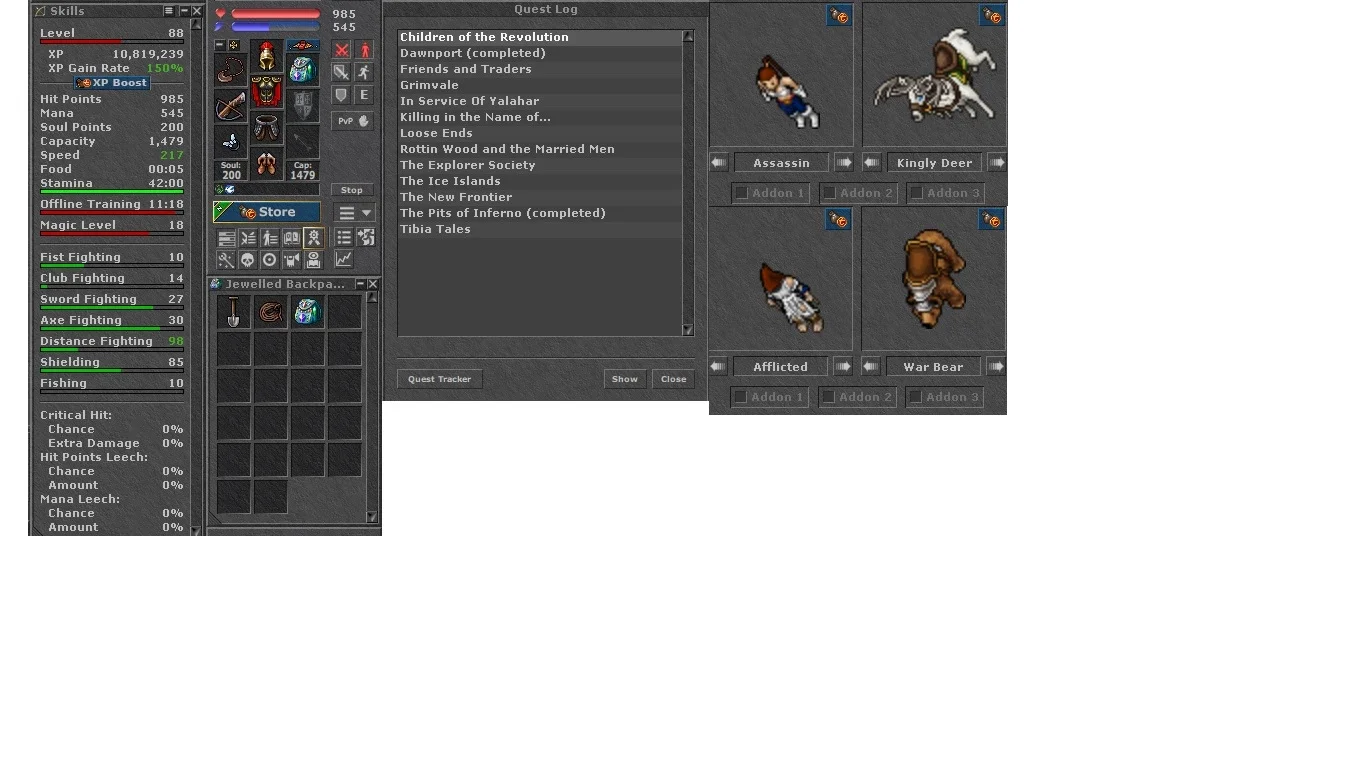Toggle chase opponent running-man mode

coord(365,72)
